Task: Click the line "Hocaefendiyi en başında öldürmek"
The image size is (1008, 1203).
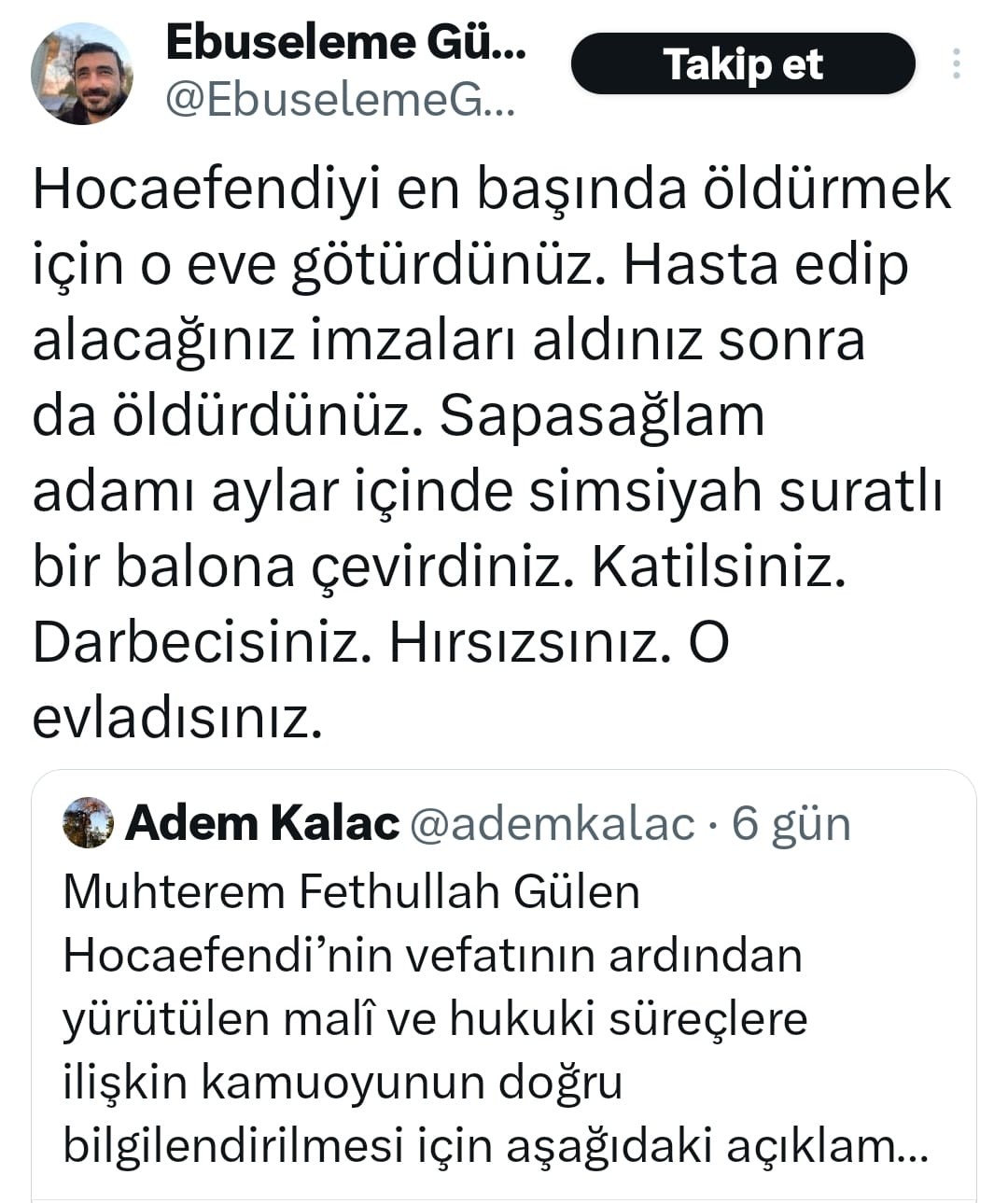Action: pos(492,189)
